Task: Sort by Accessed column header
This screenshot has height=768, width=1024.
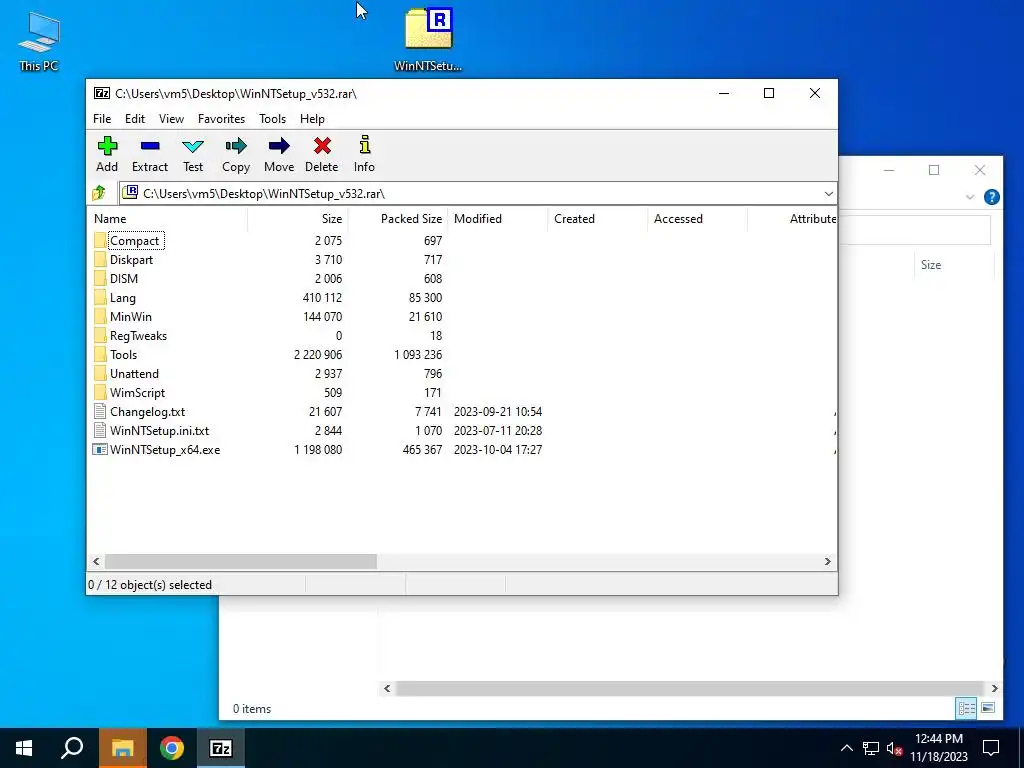Action: click(x=697, y=219)
